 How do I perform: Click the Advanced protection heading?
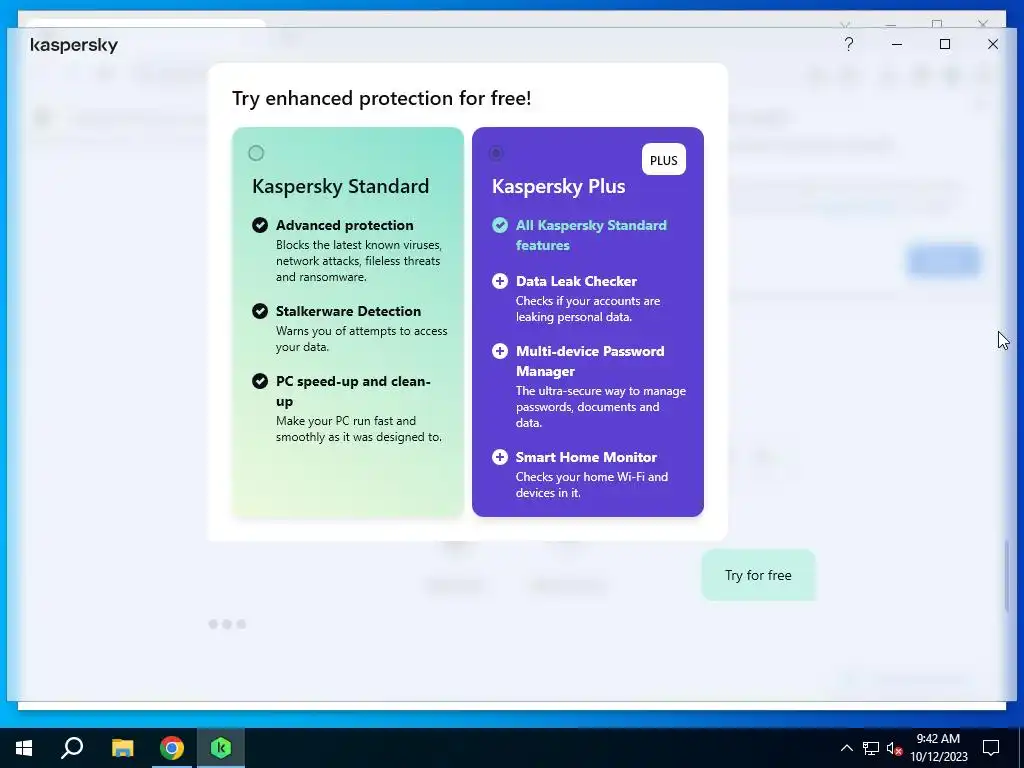(x=344, y=225)
